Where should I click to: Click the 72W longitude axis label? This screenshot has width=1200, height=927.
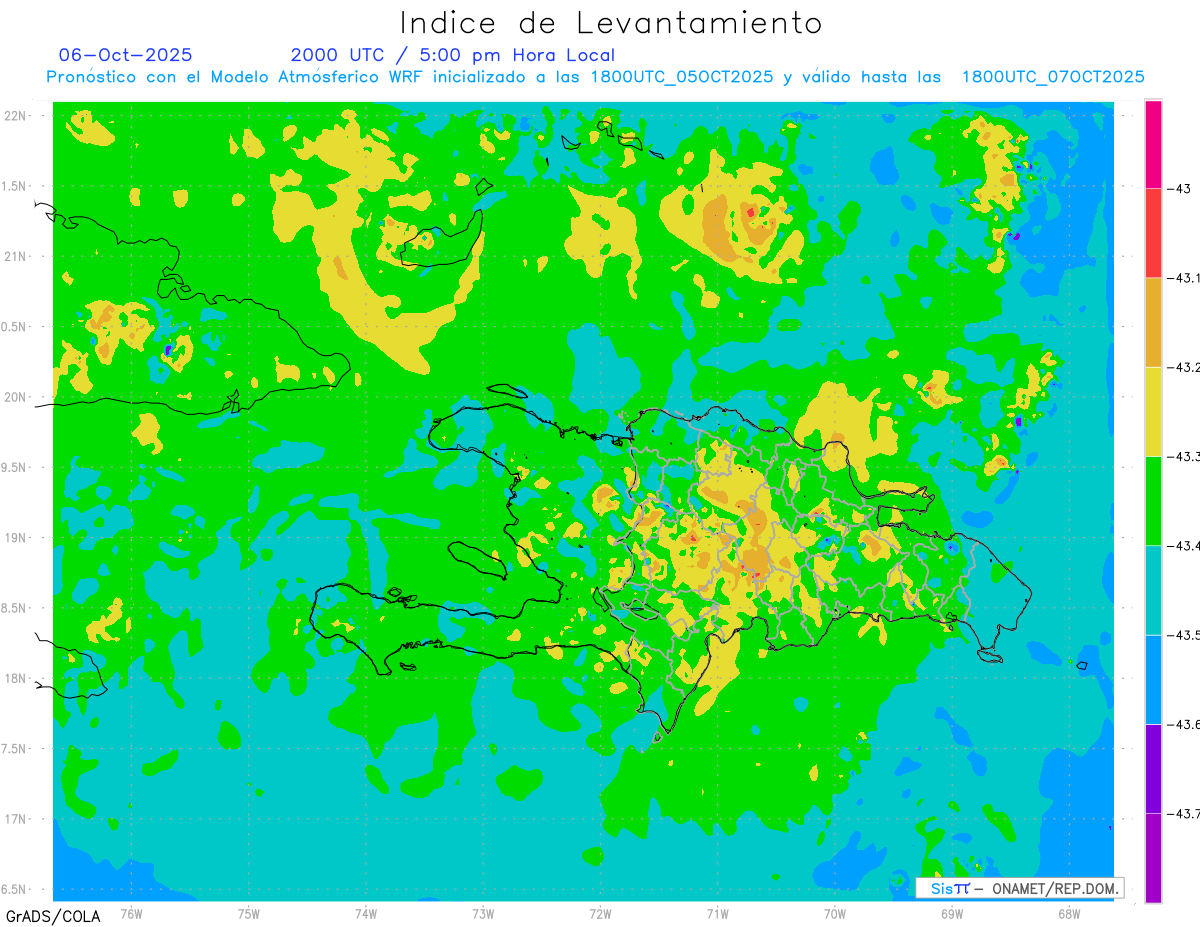coord(600,913)
